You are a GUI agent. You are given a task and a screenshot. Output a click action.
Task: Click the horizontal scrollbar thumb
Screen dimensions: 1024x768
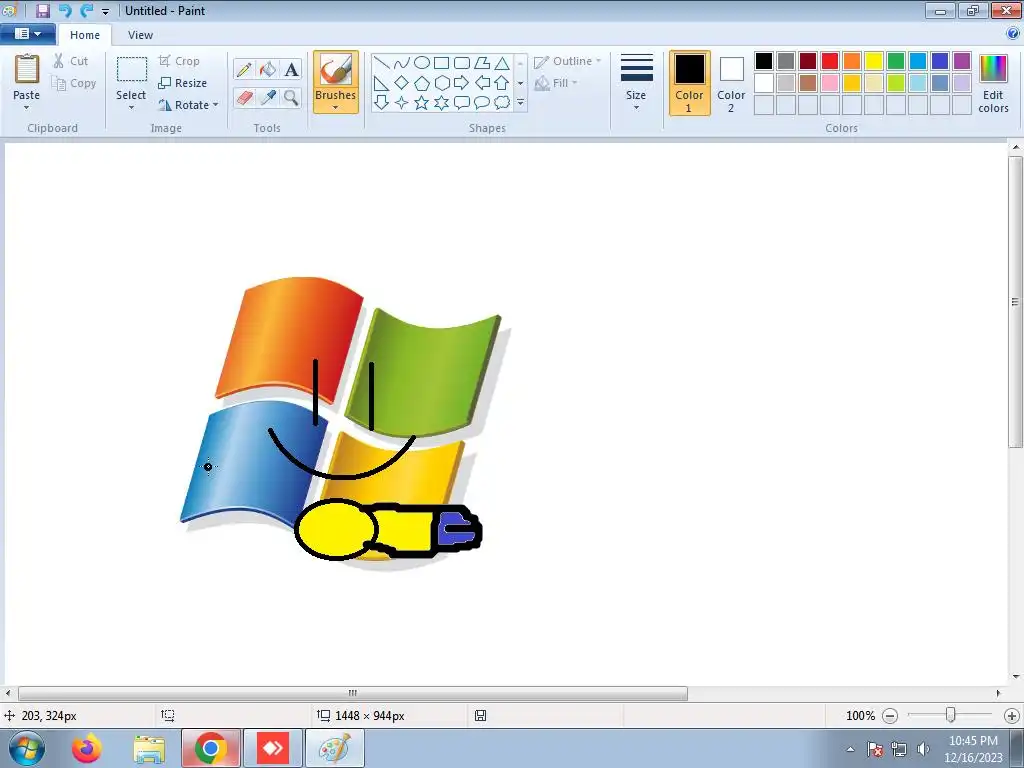click(x=353, y=693)
